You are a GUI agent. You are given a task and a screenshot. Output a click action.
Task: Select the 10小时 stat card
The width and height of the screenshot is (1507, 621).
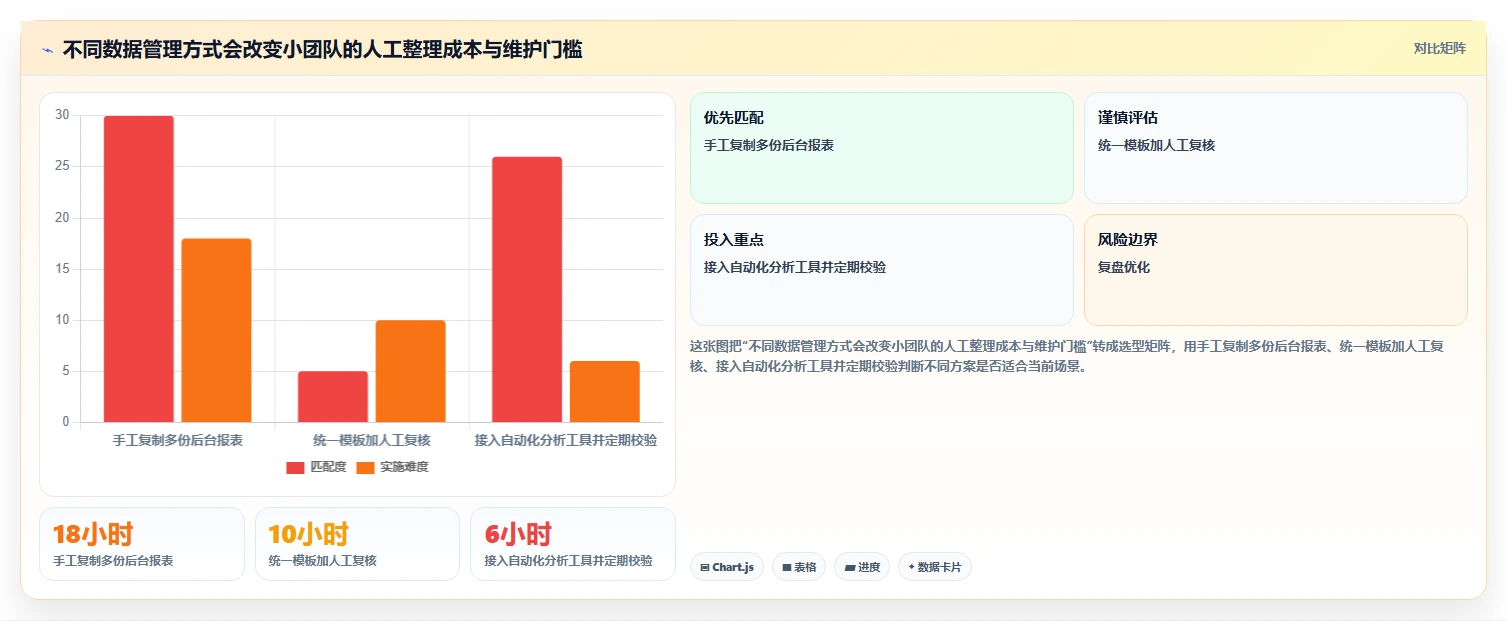coord(357,544)
